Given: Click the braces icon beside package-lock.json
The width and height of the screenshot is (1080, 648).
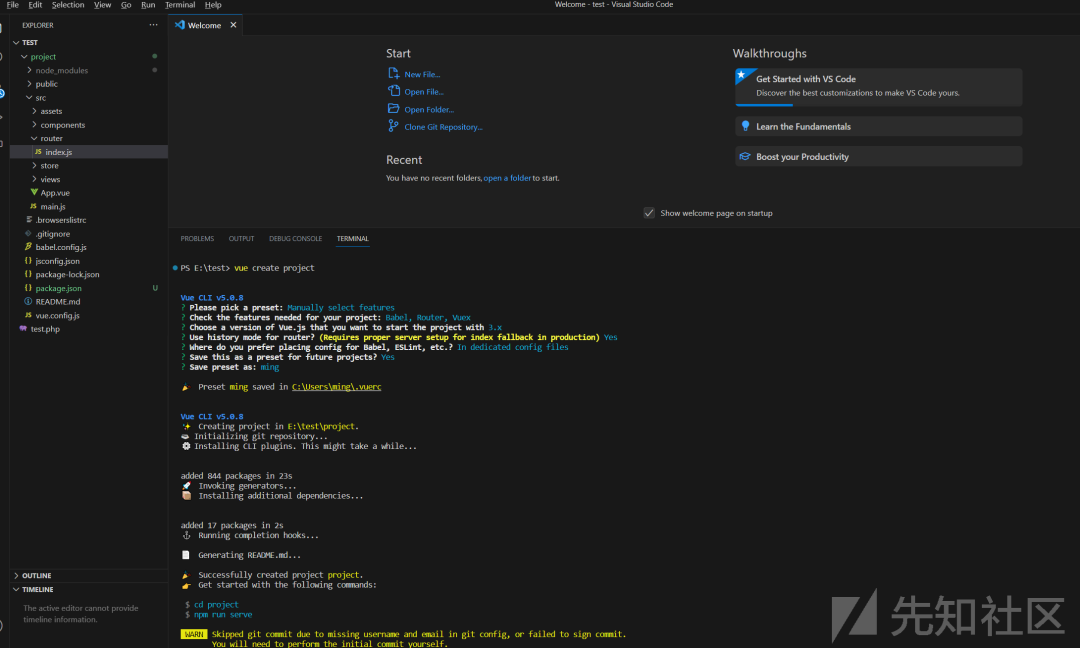Looking at the screenshot, I should [28, 274].
